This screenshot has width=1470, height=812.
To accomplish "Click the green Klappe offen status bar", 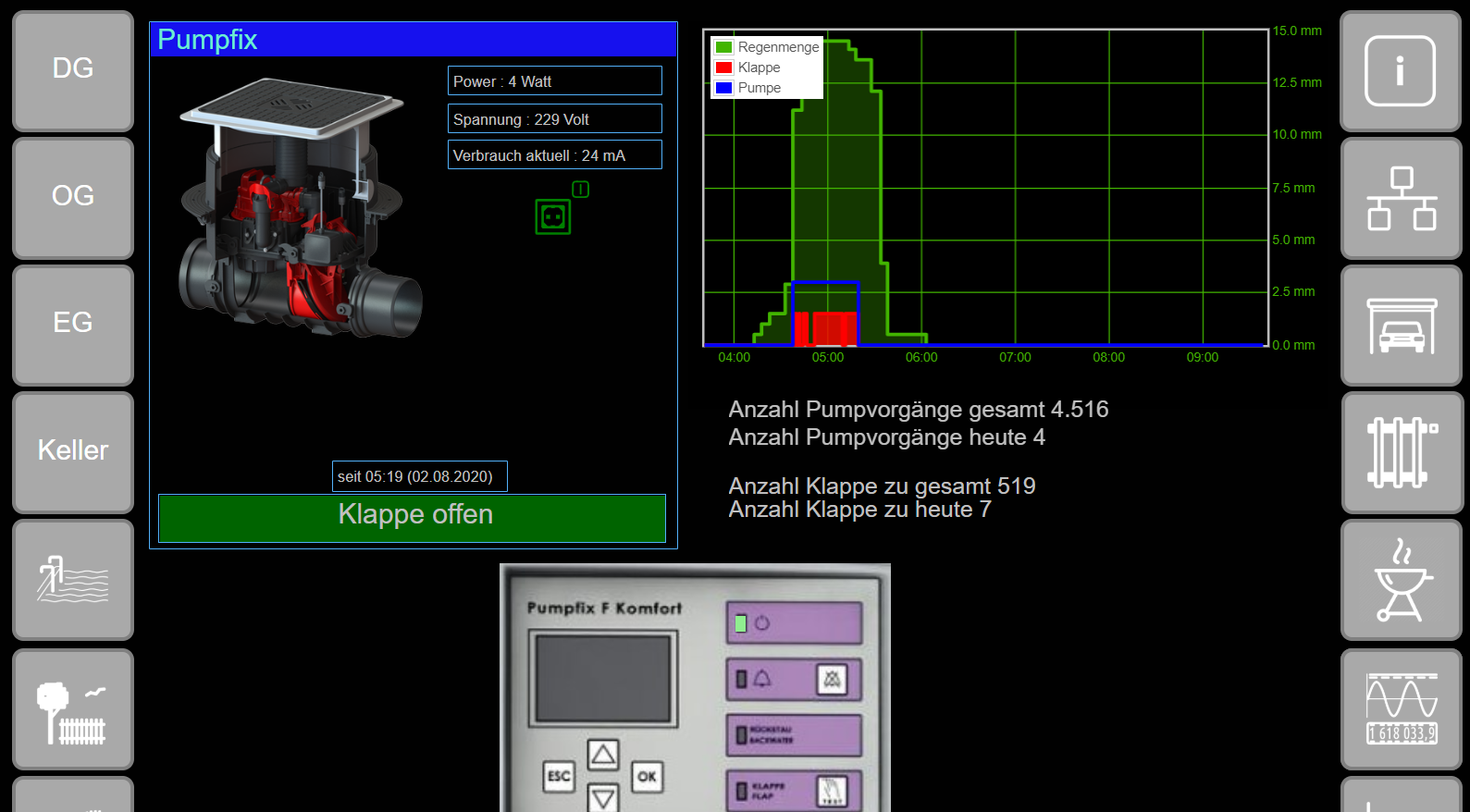I will [x=413, y=518].
